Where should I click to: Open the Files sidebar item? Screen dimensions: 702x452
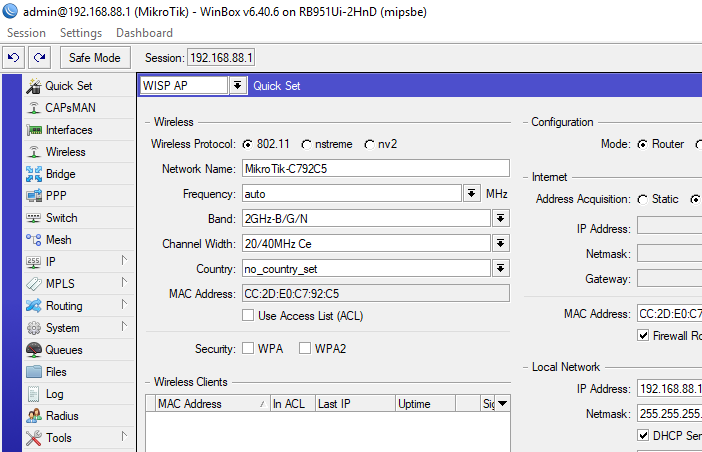56,372
